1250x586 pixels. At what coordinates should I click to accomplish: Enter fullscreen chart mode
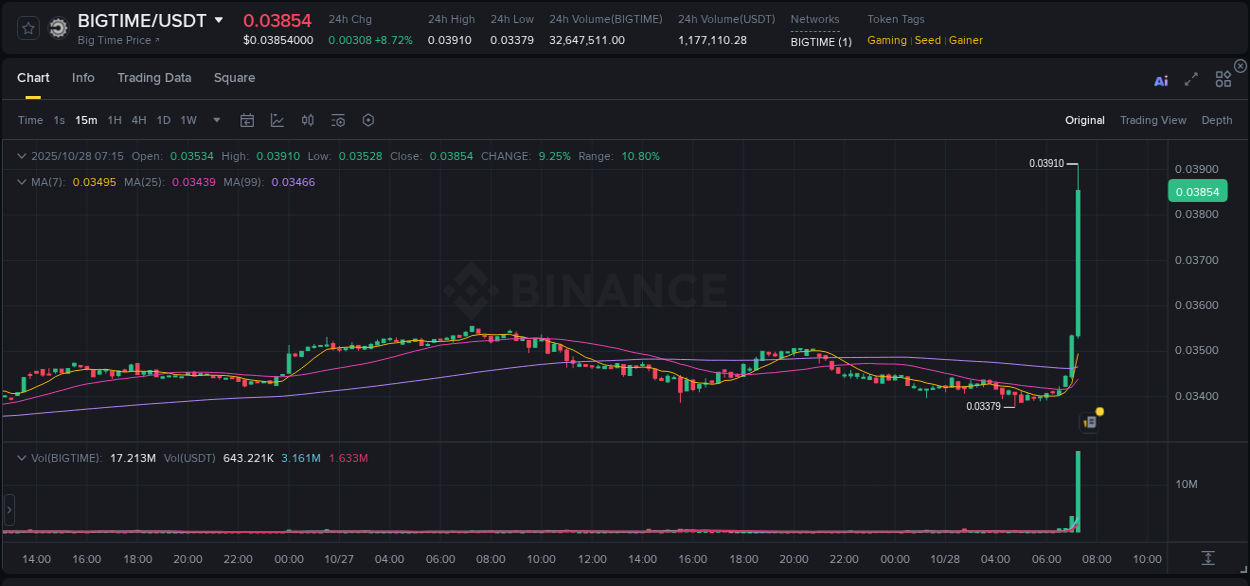point(1190,80)
